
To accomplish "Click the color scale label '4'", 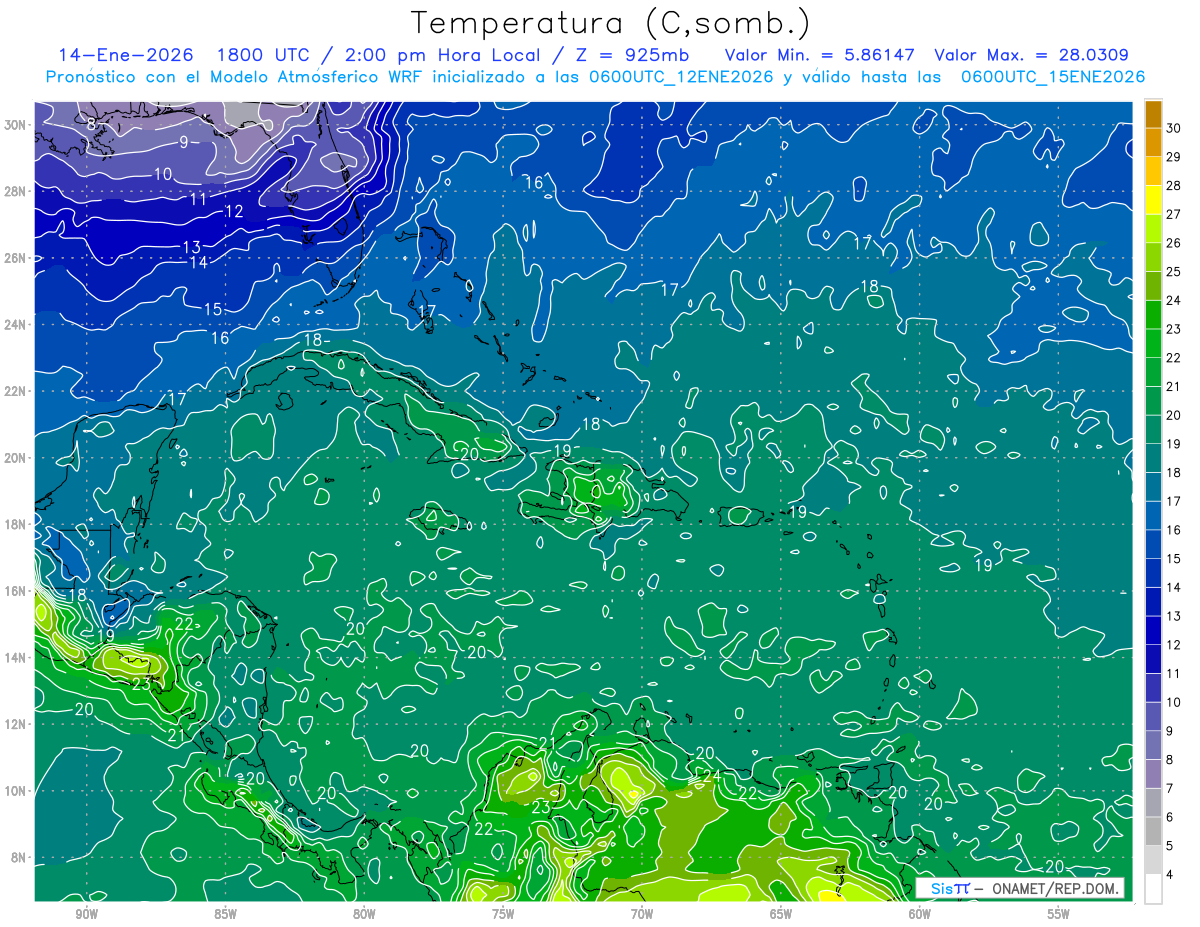I will point(1170,875).
